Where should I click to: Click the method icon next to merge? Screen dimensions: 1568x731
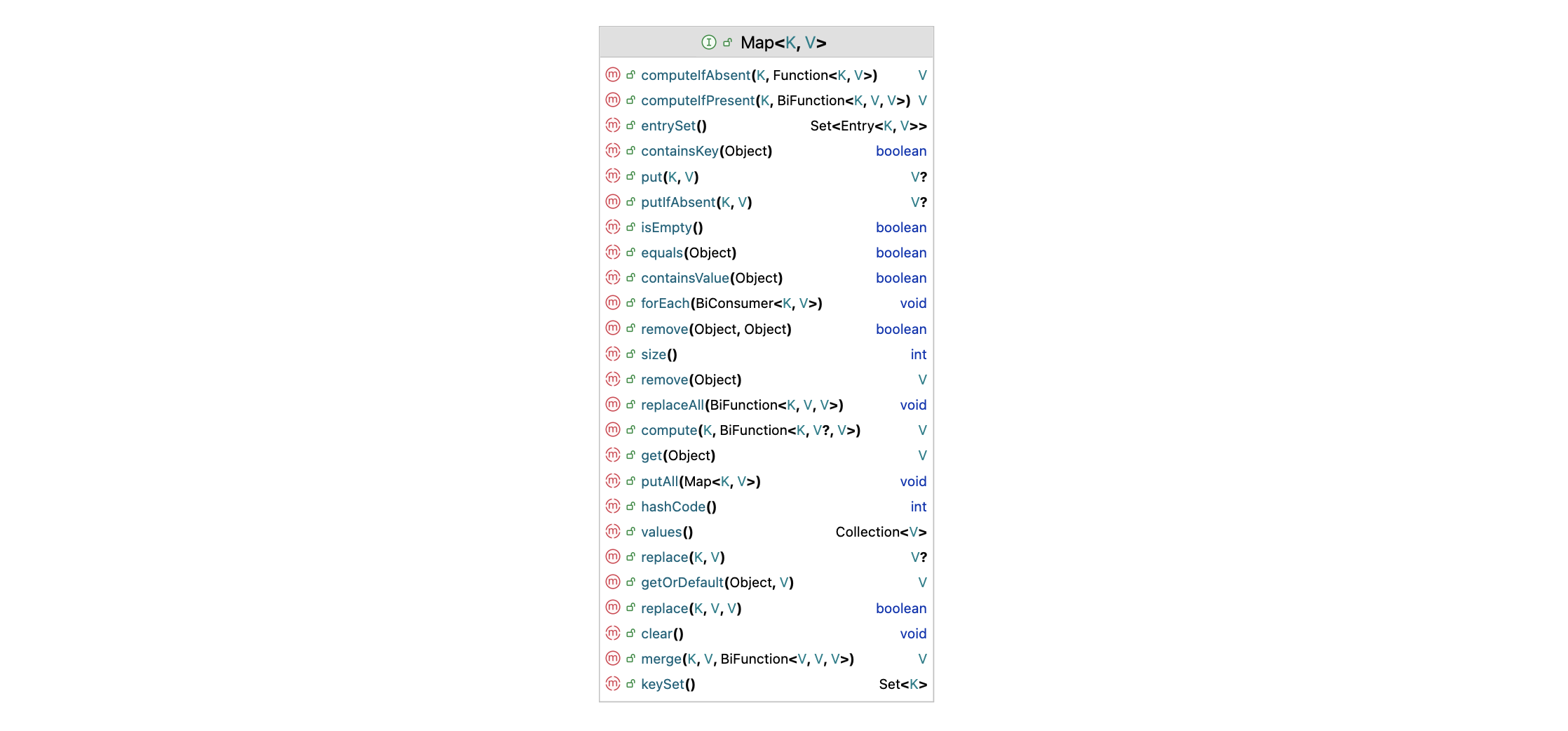tap(613, 659)
